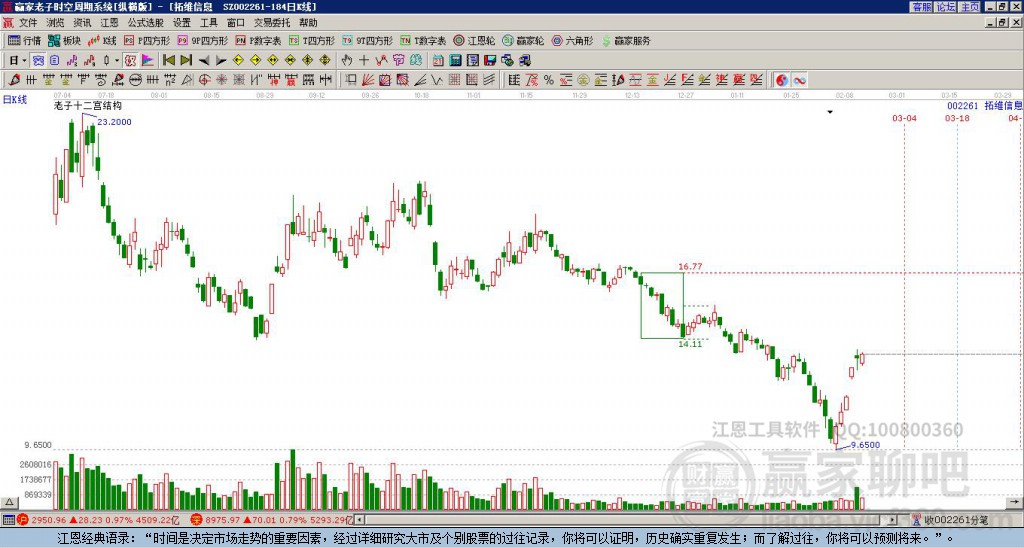Click the 23.2000 high price label
The width and height of the screenshot is (1024, 548).
coord(114,122)
